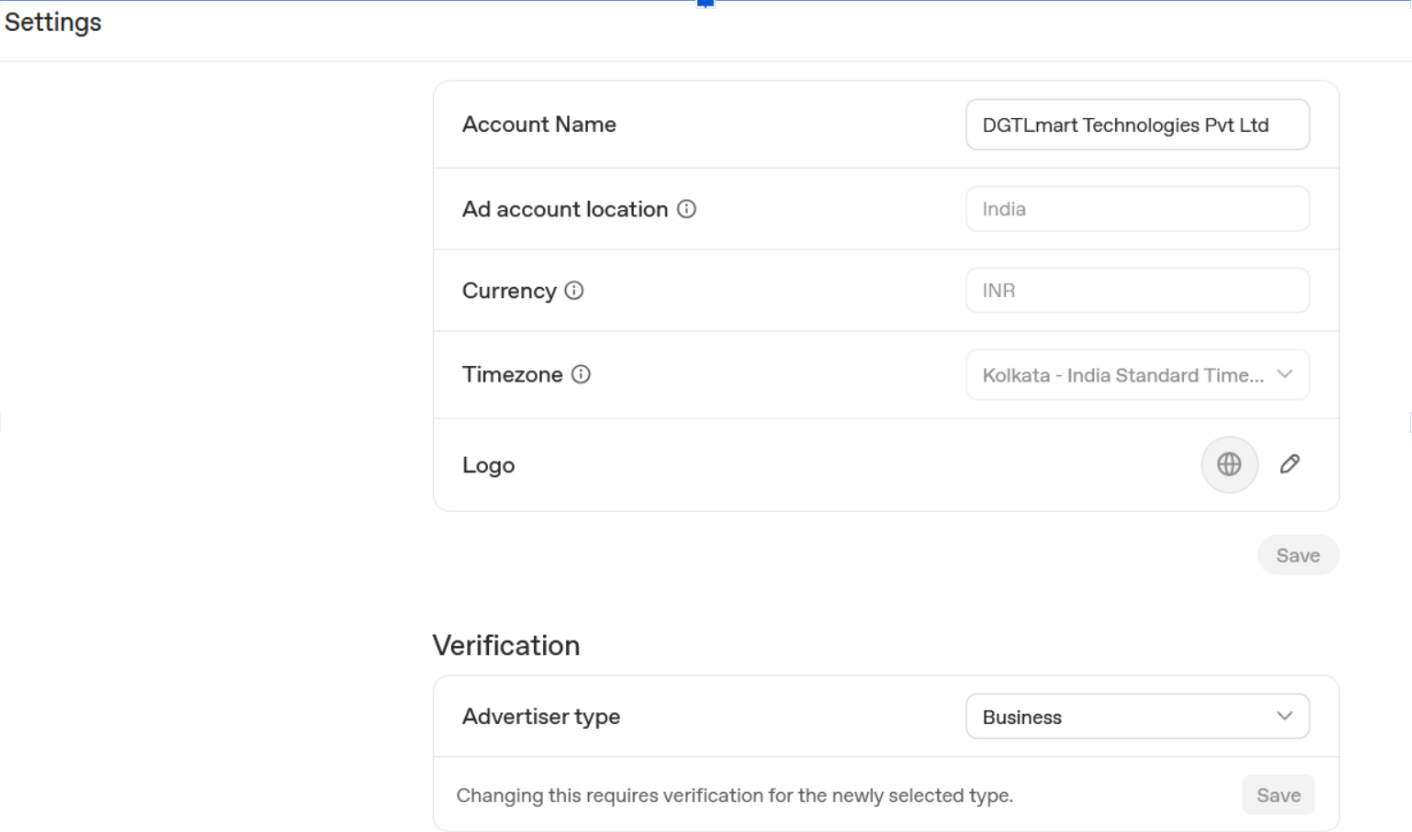Viewport: 1412px width, 832px height.
Task: Click the Verification section heading
Action: pyautogui.click(x=506, y=645)
